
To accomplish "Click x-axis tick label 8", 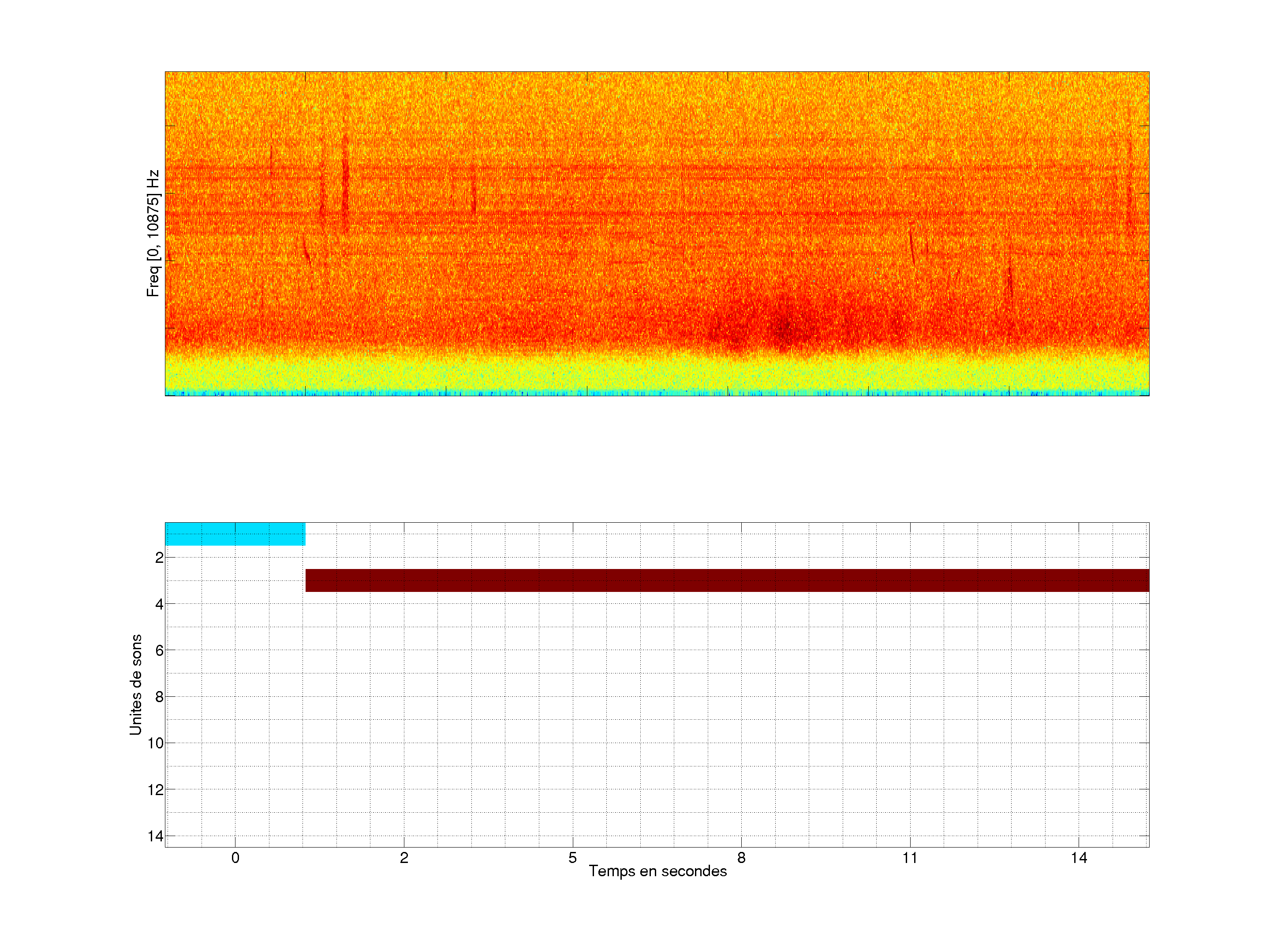I will coord(741,858).
